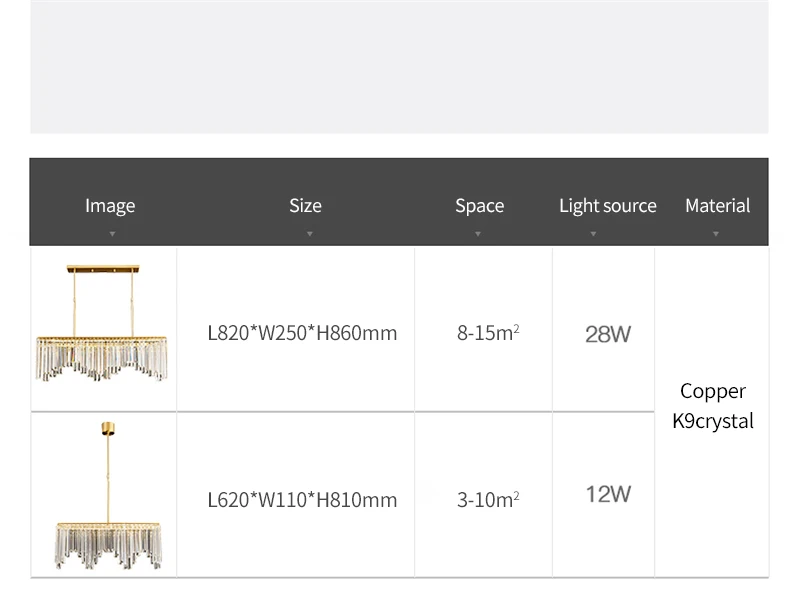This screenshot has height=607, width=800.
Task: Expand the arrow under the Space header
Action: pos(478,234)
